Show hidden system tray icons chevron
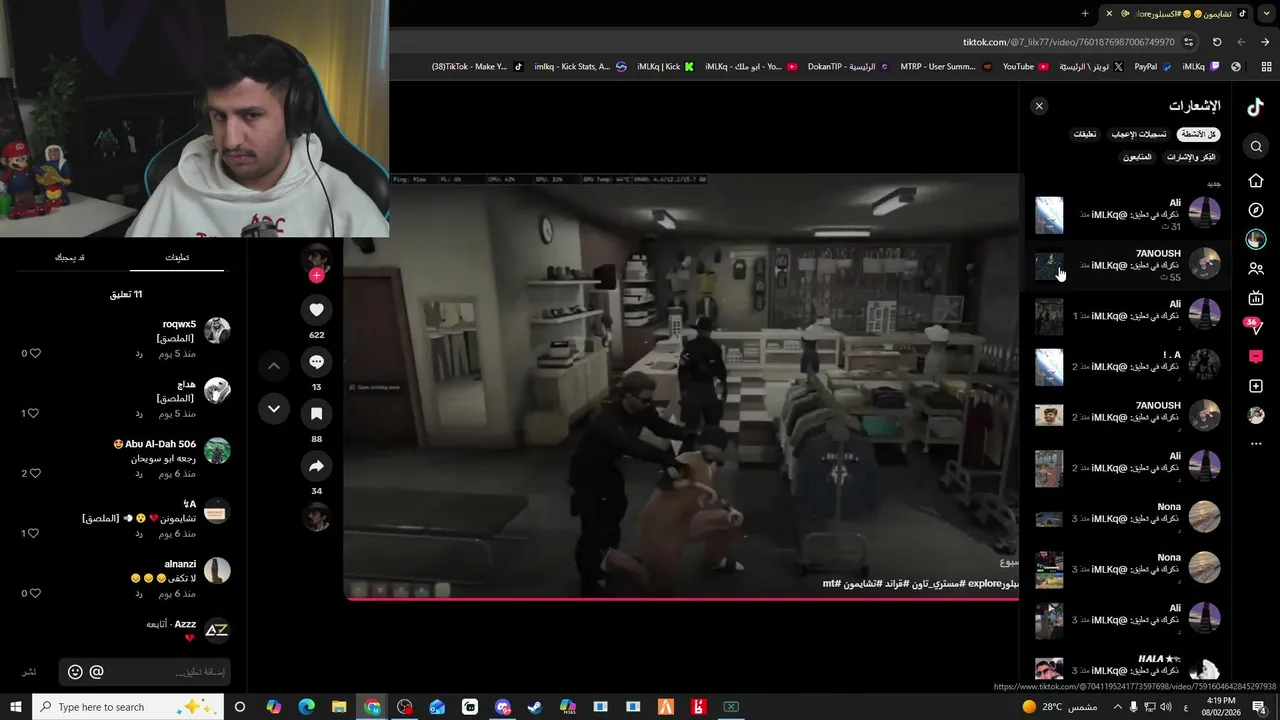This screenshot has width=1280, height=720. click(x=1117, y=707)
